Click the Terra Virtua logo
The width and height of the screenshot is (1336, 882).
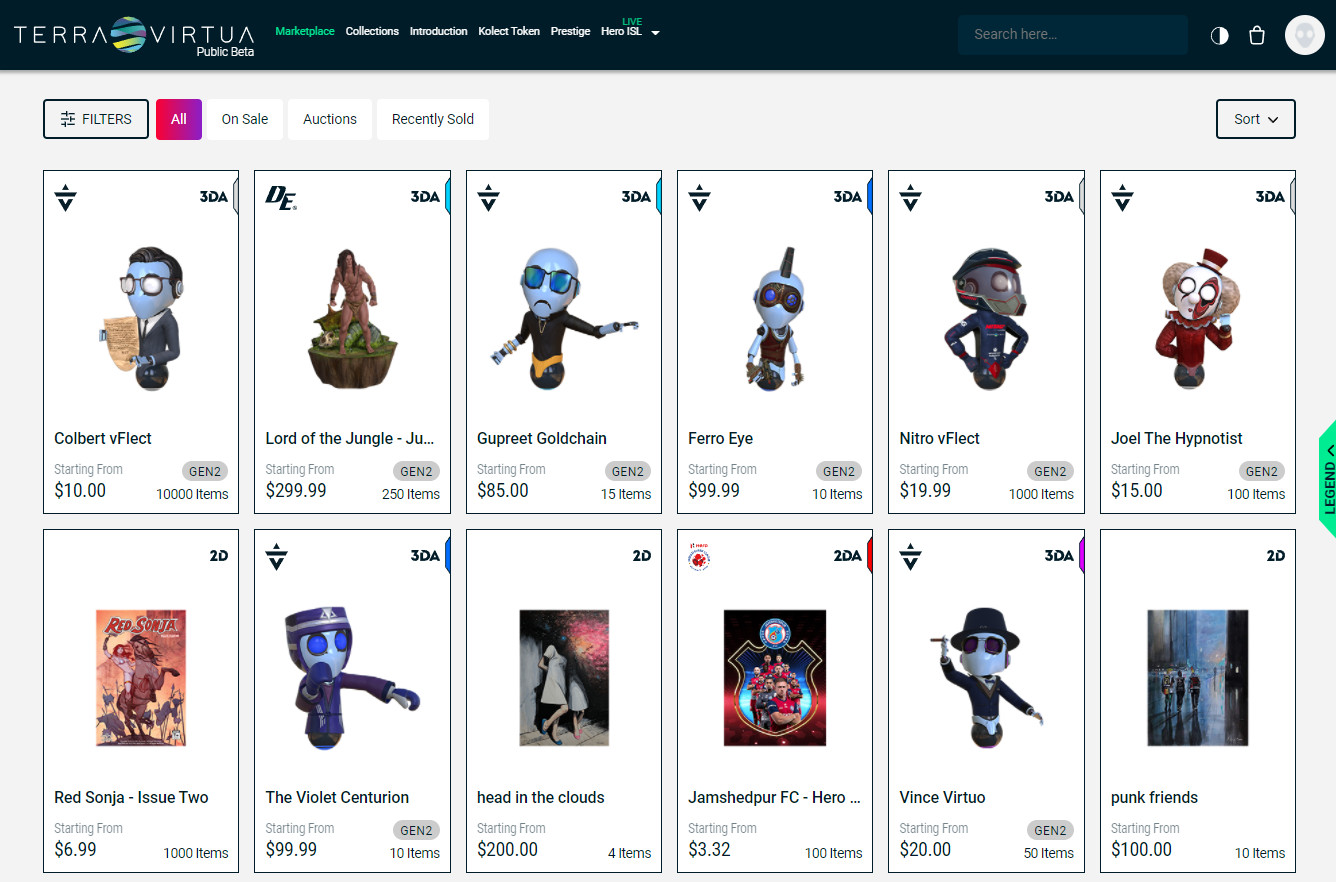click(134, 35)
